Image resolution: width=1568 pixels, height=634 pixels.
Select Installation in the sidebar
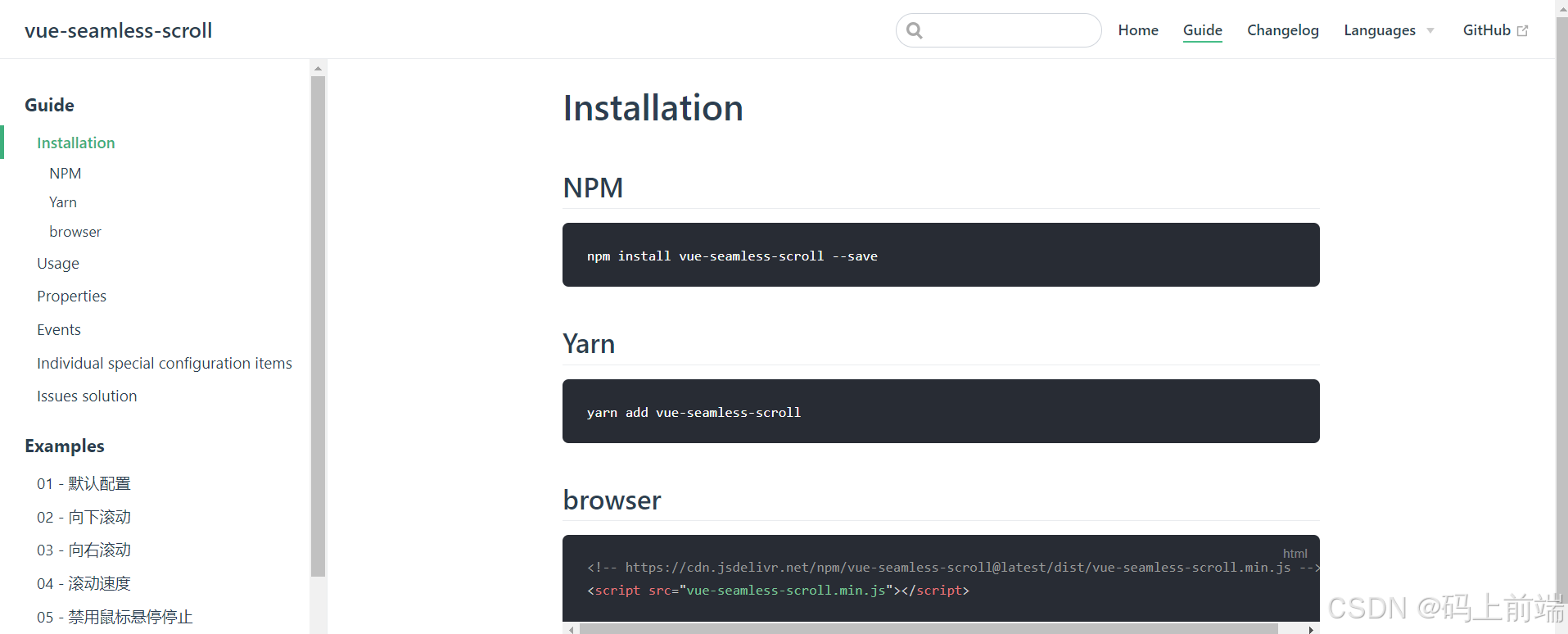[76, 143]
